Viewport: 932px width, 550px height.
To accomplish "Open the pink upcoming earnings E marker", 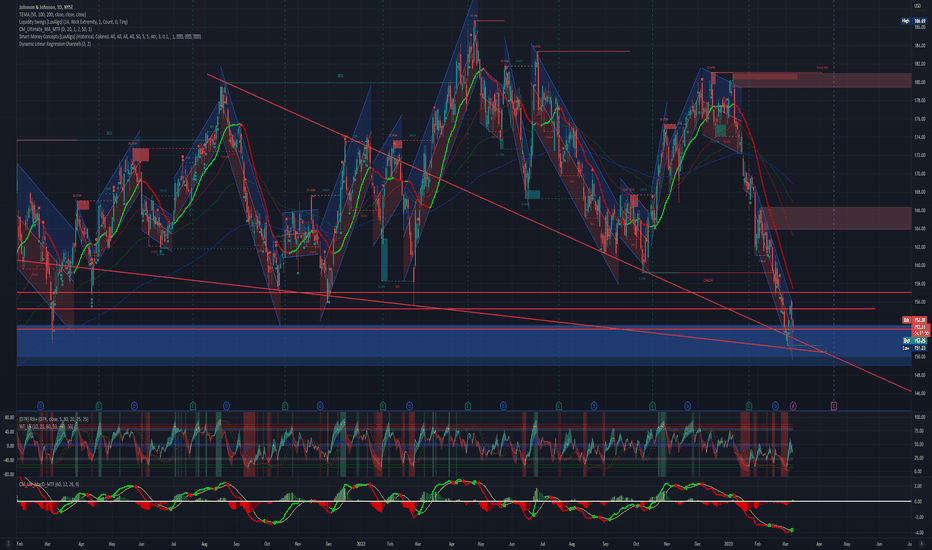I will click(x=833, y=406).
